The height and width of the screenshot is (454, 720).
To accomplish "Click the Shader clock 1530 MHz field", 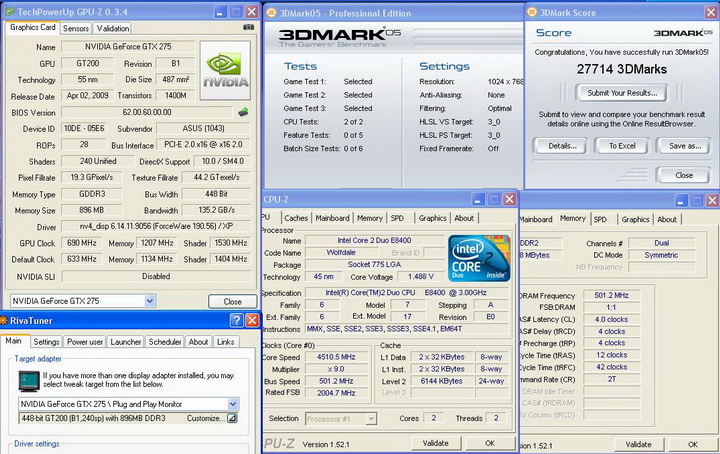I will tap(231, 243).
